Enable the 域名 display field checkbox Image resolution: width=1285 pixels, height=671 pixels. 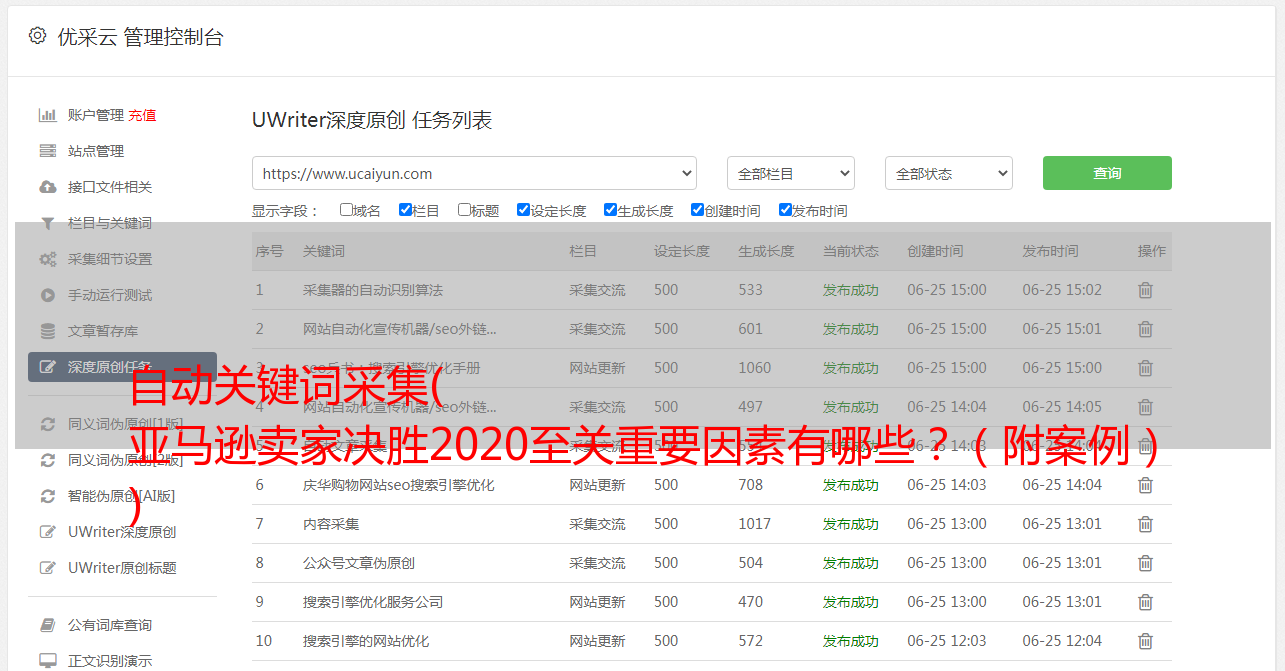pyautogui.click(x=346, y=210)
